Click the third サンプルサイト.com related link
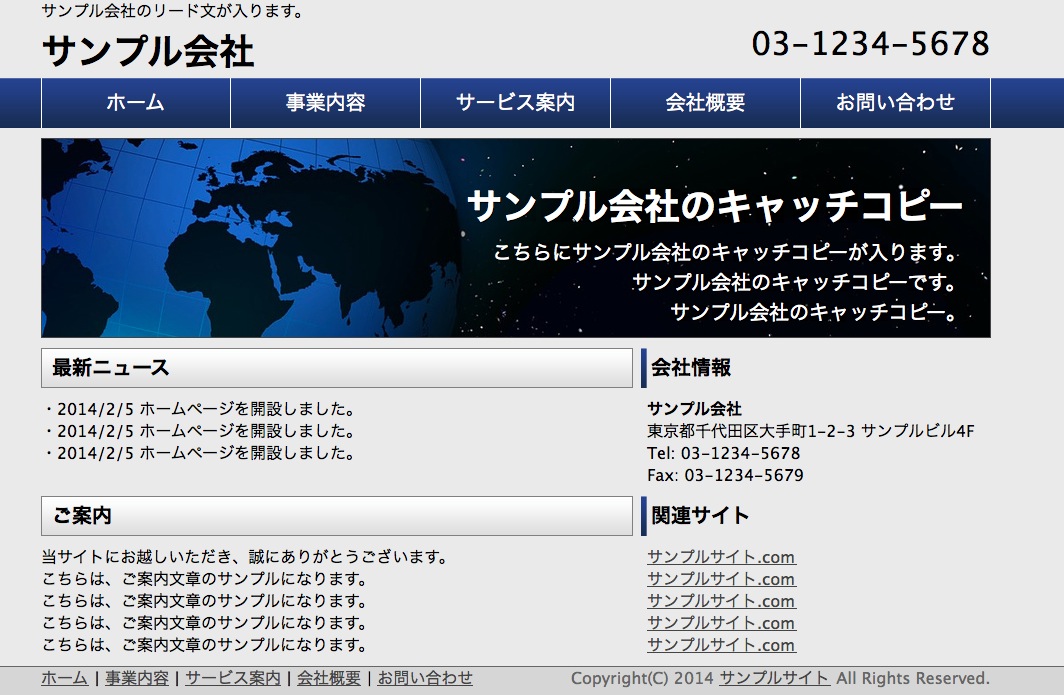Screen dimensions: 1064x695 tap(721, 601)
